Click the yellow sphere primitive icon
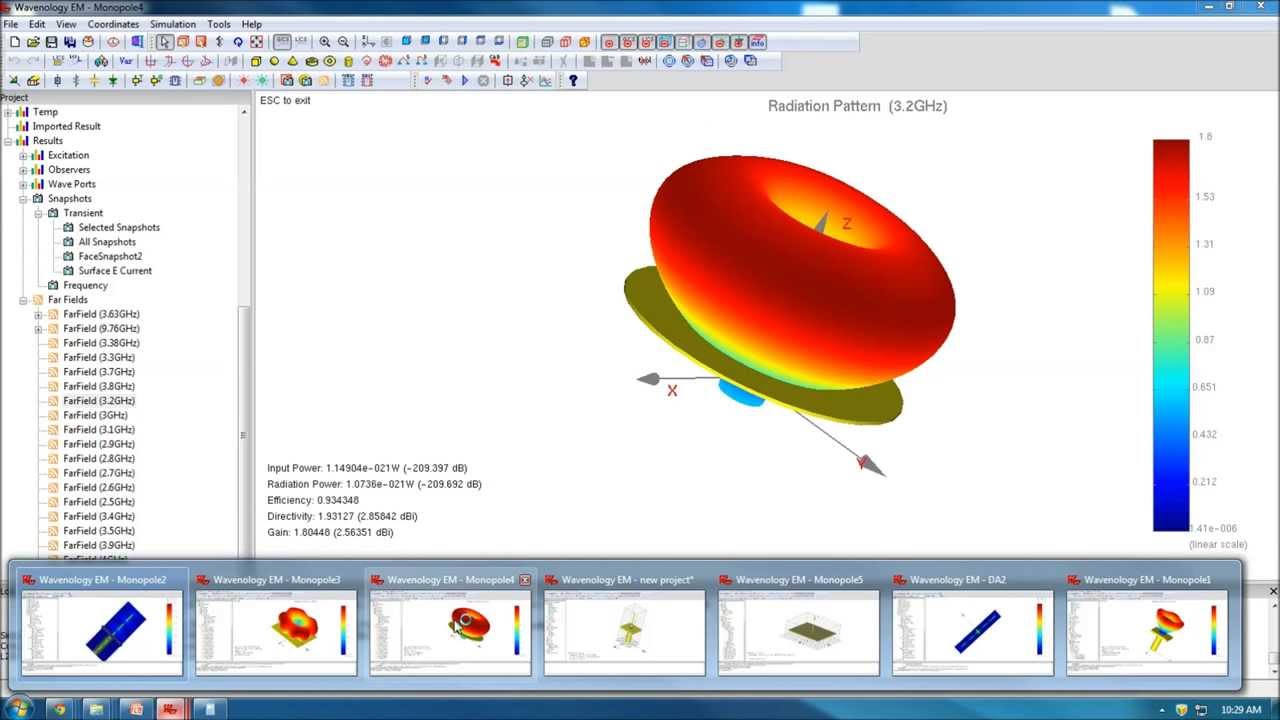 click(274, 61)
